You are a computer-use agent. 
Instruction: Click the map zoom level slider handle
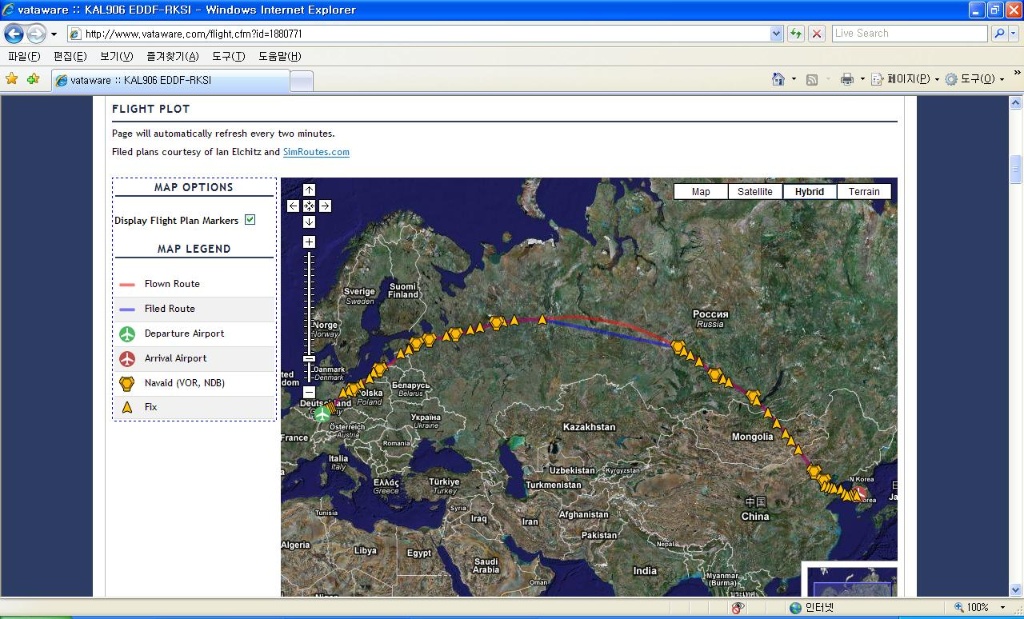pyautogui.click(x=309, y=358)
